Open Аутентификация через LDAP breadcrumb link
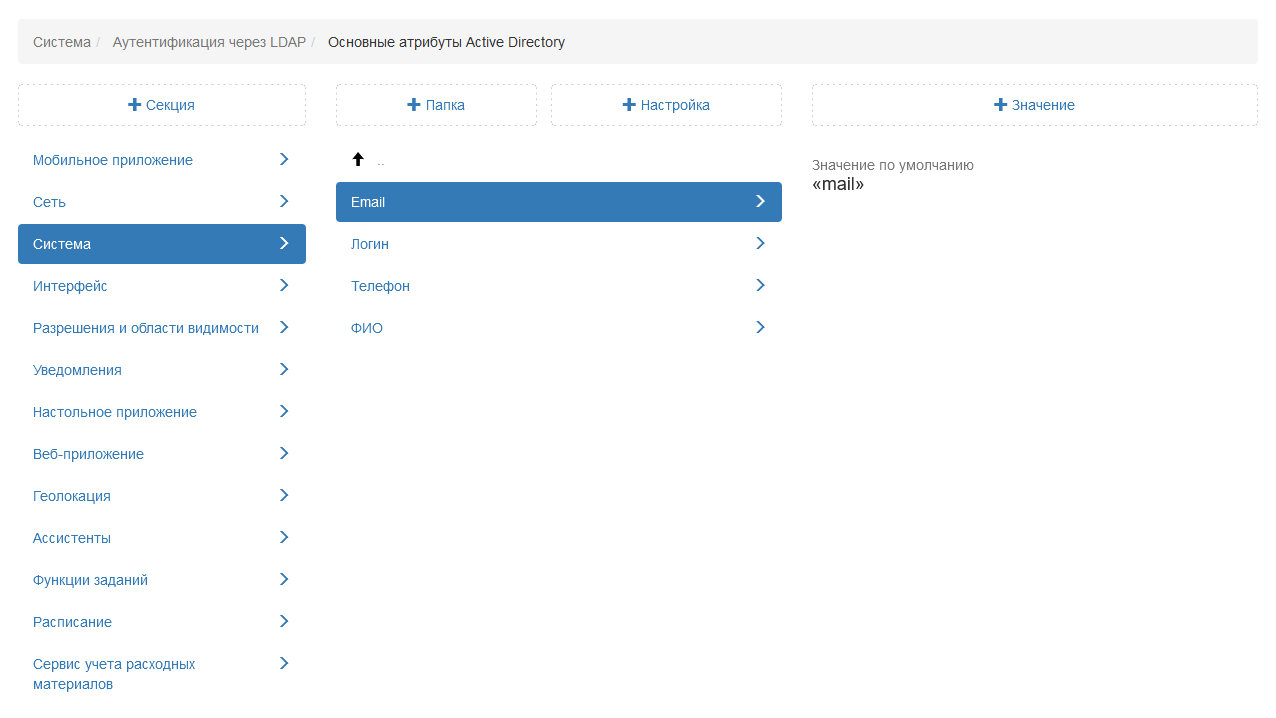Image resolution: width=1276 pixels, height=718 pixels. pyautogui.click(x=209, y=42)
